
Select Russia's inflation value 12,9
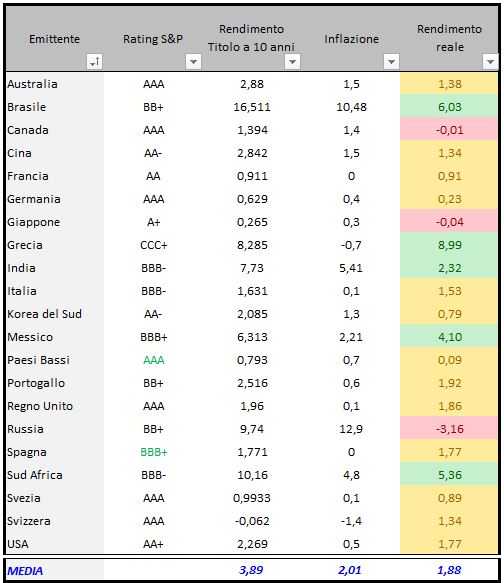[x=351, y=429]
